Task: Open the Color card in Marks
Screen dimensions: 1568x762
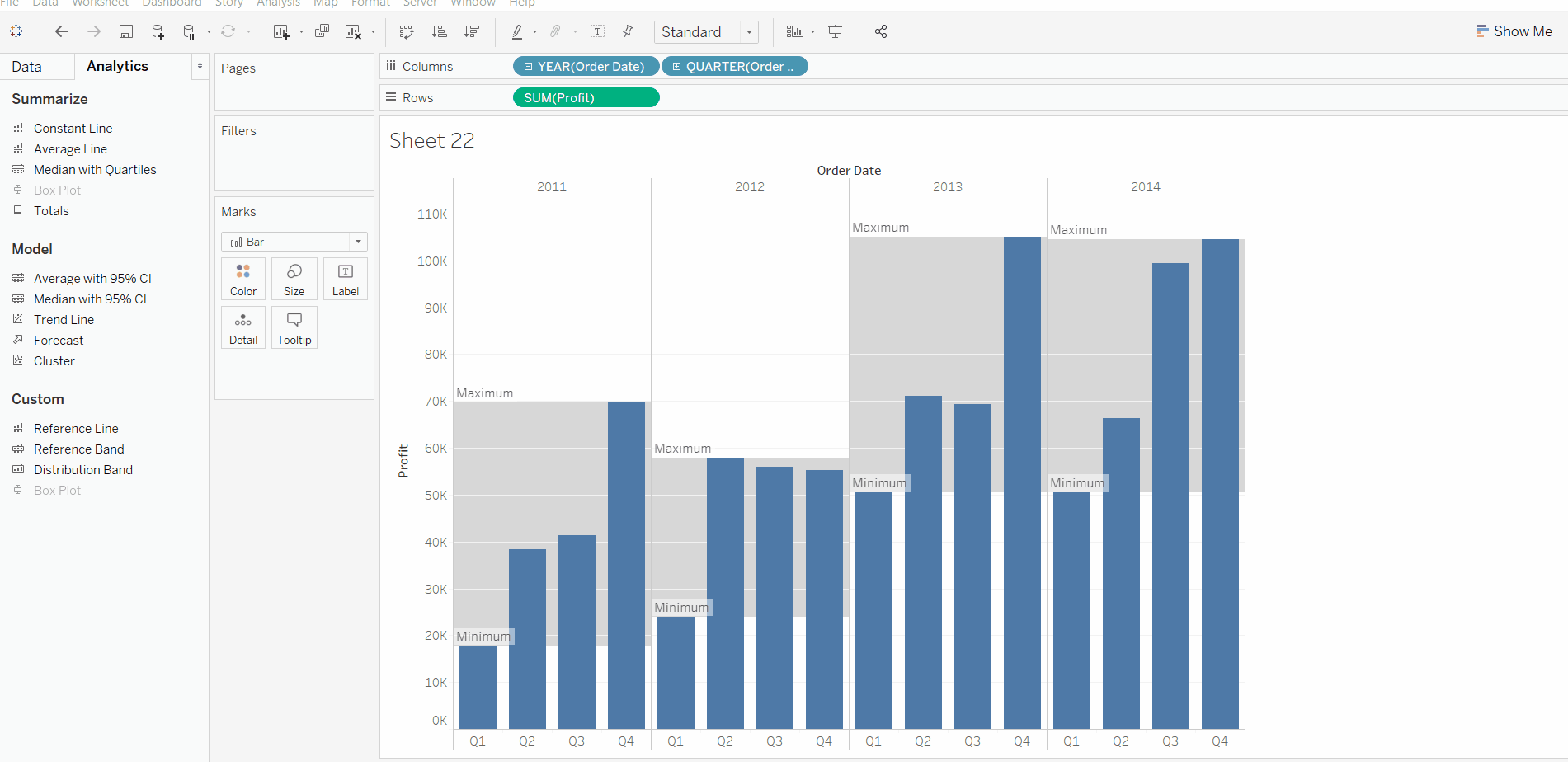Action: tap(243, 279)
